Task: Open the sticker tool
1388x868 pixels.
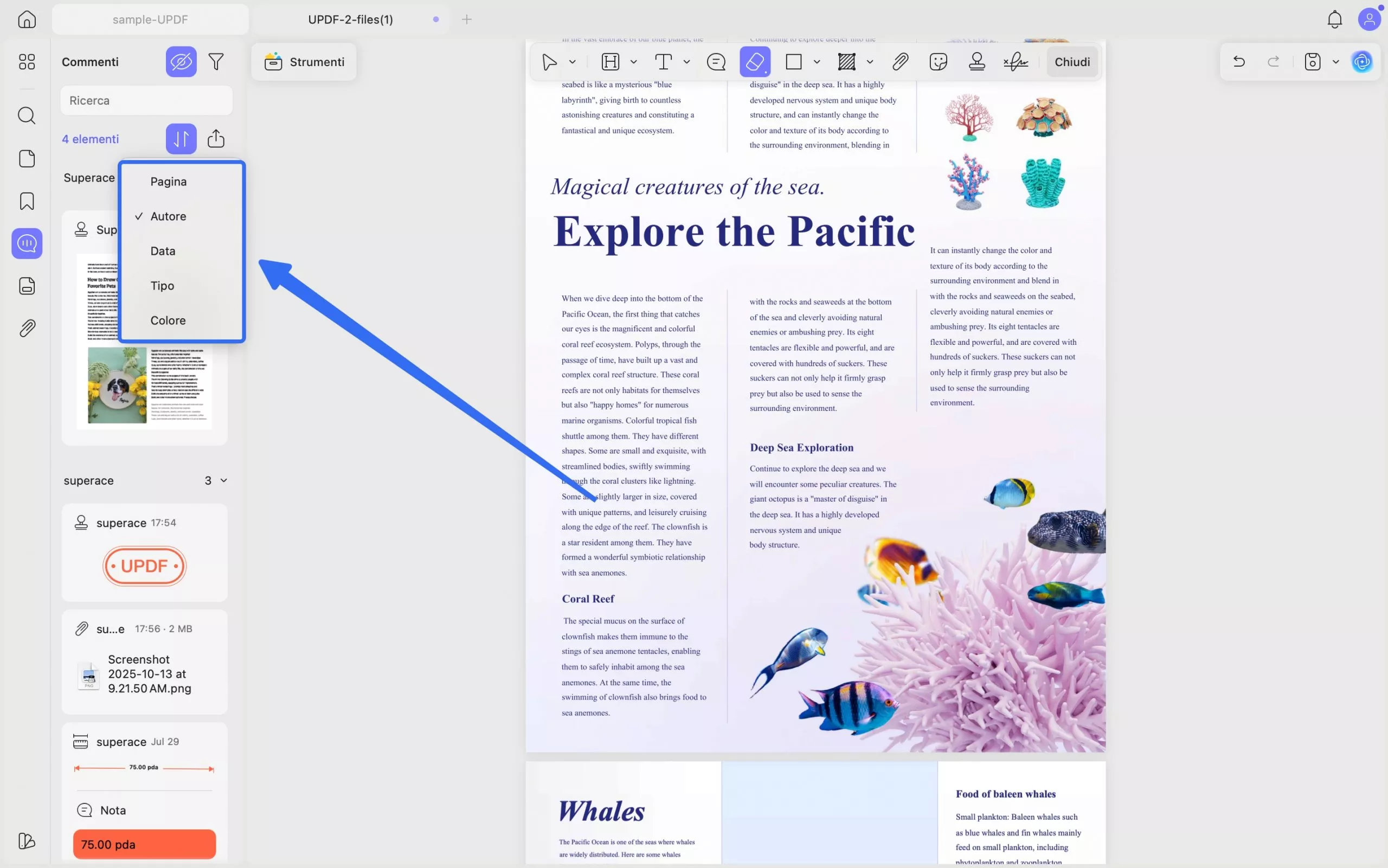Action: tap(938, 61)
